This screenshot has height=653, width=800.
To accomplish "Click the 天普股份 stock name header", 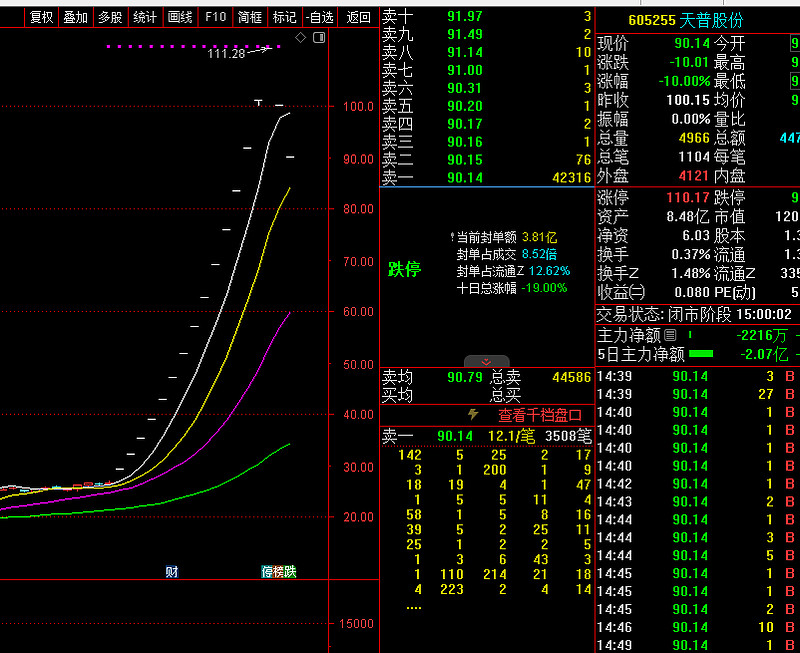I will 711,20.
